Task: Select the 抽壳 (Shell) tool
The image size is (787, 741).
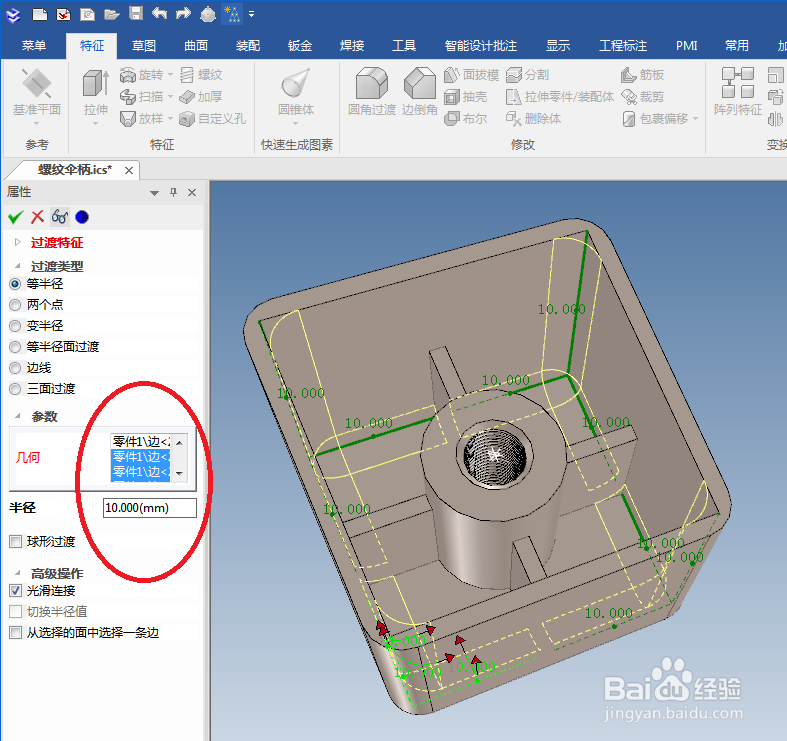Action: coord(466,96)
